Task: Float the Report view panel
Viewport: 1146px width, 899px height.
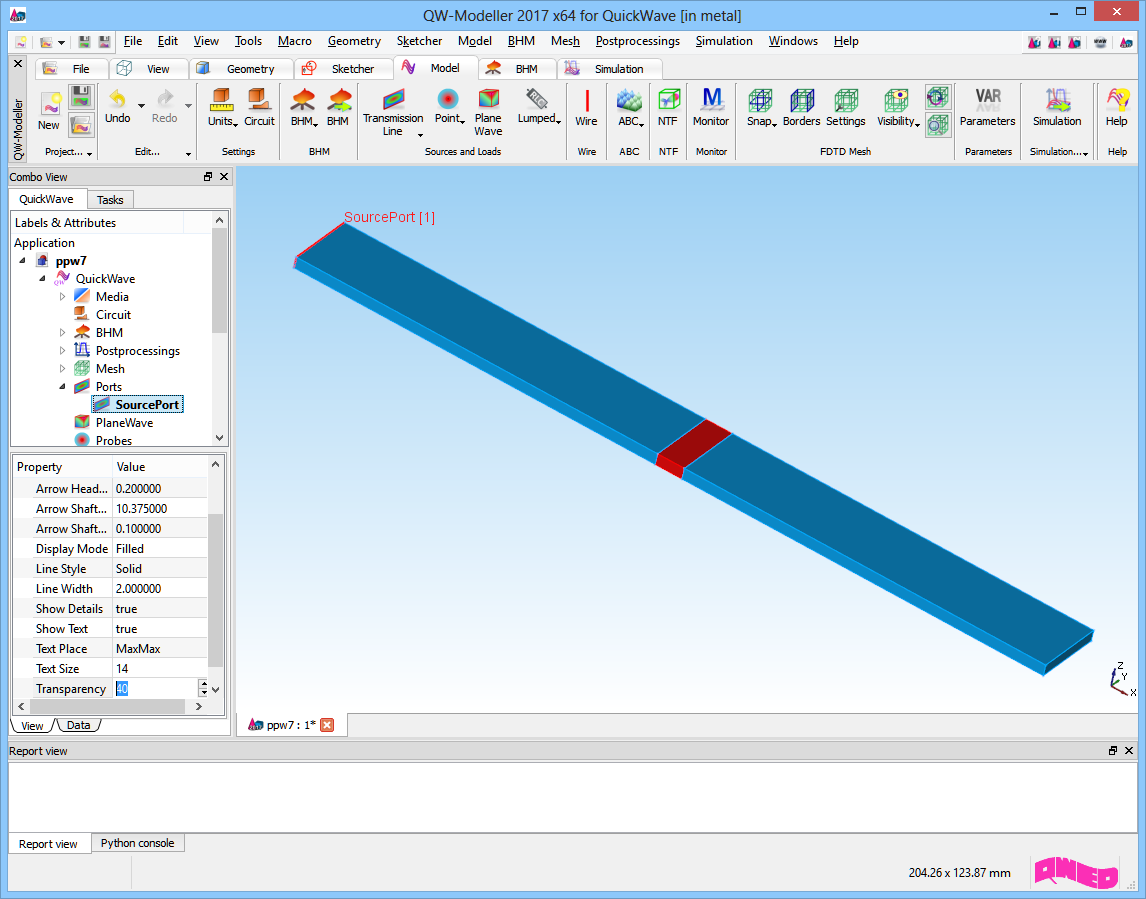Action: point(1112,751)
